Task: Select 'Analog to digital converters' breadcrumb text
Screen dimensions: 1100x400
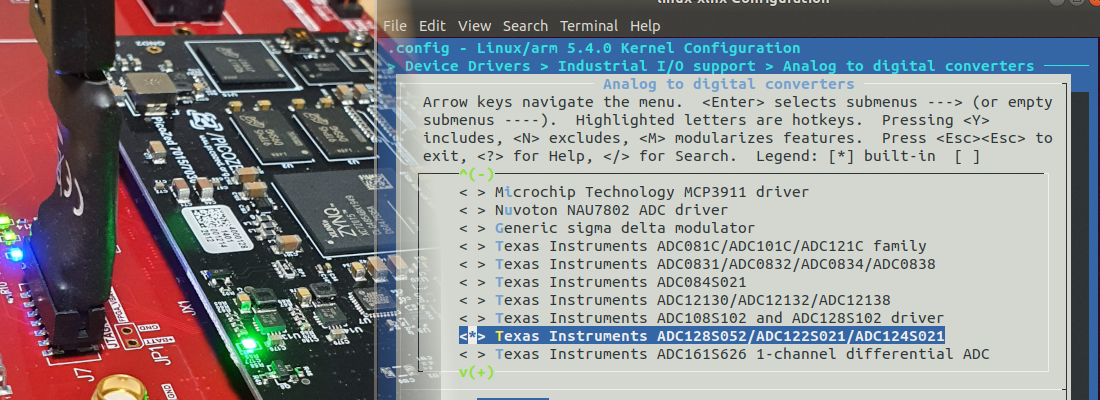Action: [908, 66]
